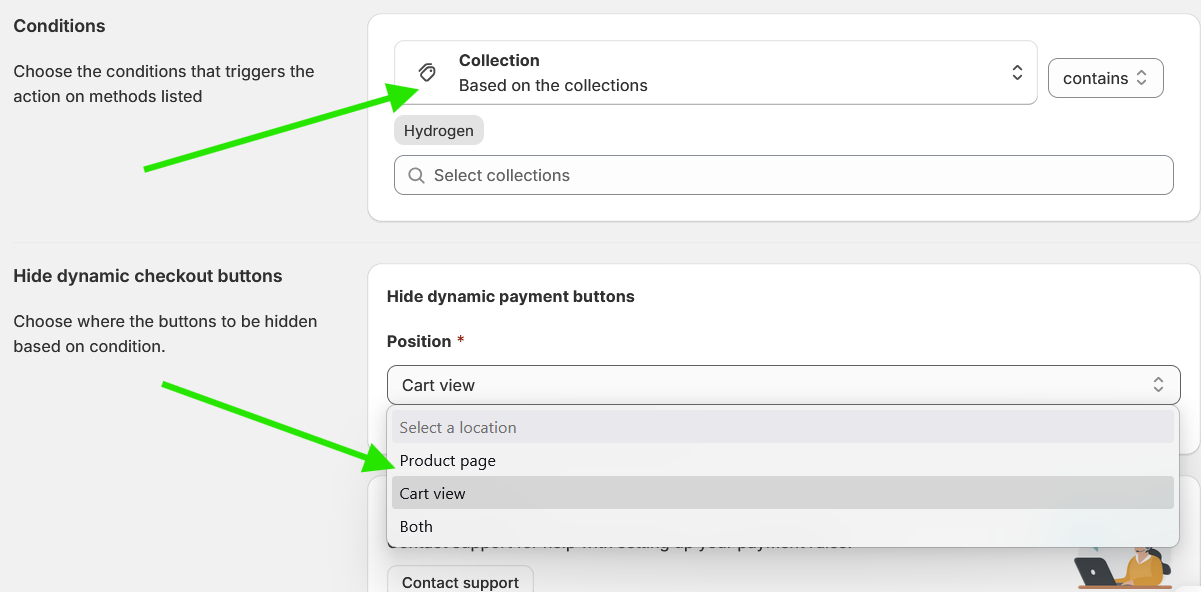This screenshot has width=1201, height=592.
Task: Click the Contact support button
Action: click(460, 582)
